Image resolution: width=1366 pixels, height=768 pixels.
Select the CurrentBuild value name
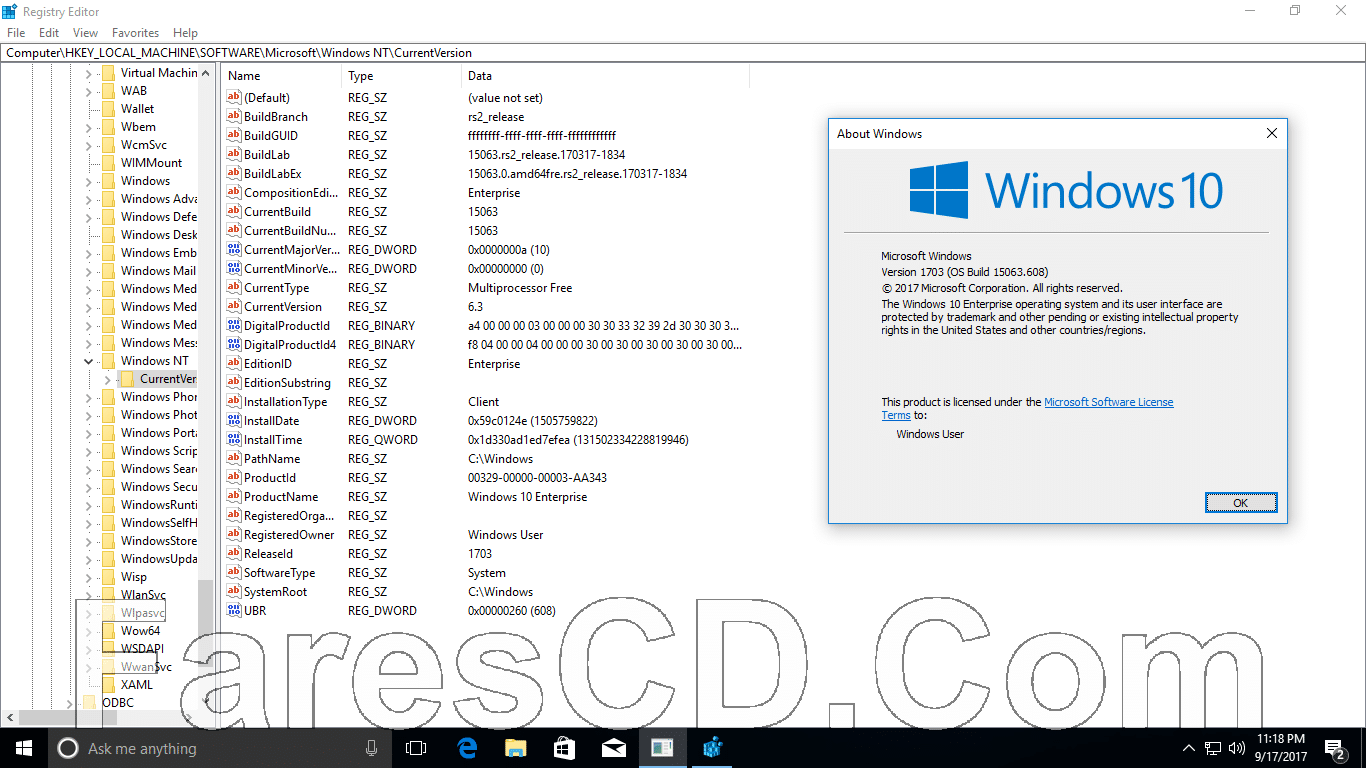pyautogui.click(x=277, y=212)
